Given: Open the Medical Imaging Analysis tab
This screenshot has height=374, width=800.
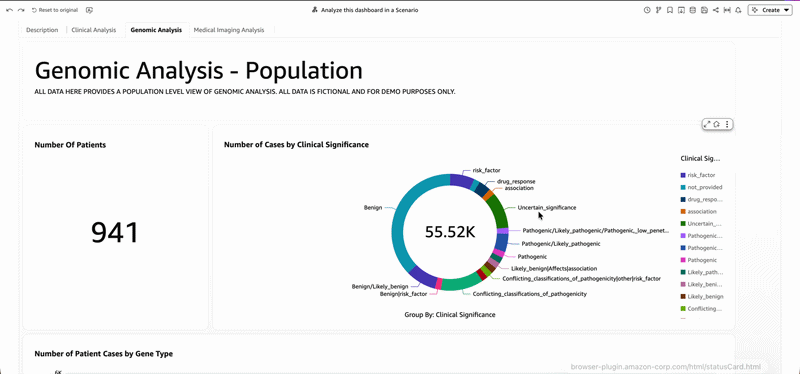Looking at the screenshot, I should tap(229, 30).
